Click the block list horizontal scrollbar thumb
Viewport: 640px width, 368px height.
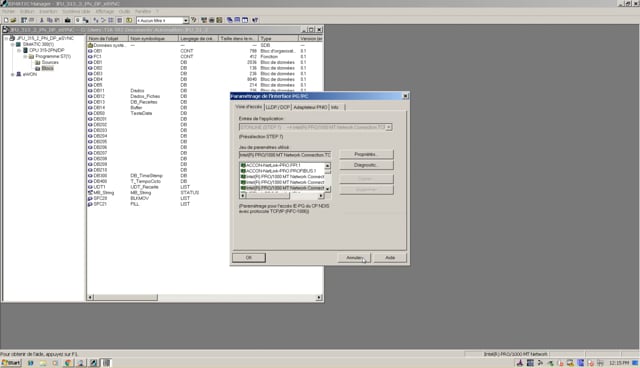coord(125,297)
